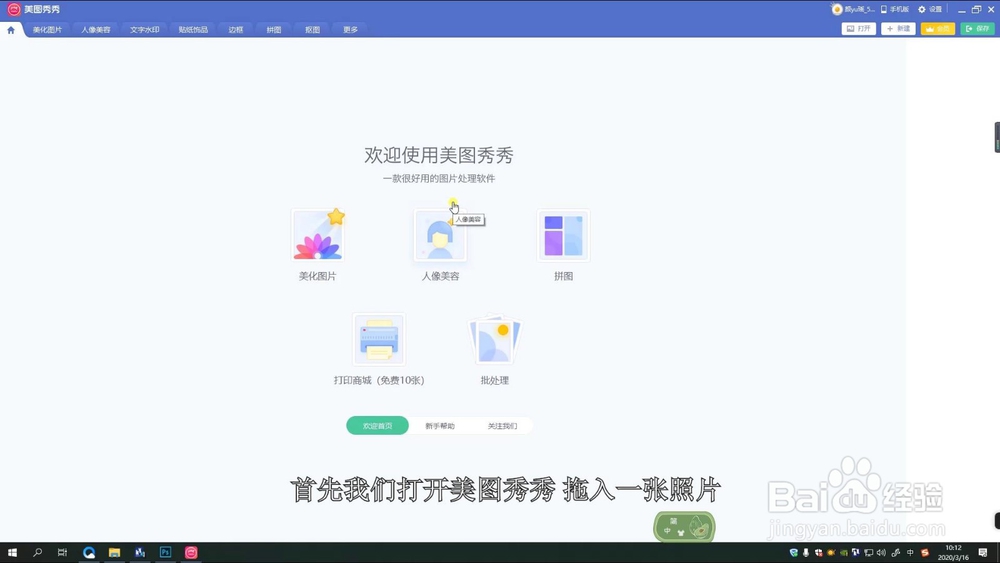The width and height of the screenshot is (1000, 563).
Task: Click the microphone tray icon
Action: pos(806,552)
